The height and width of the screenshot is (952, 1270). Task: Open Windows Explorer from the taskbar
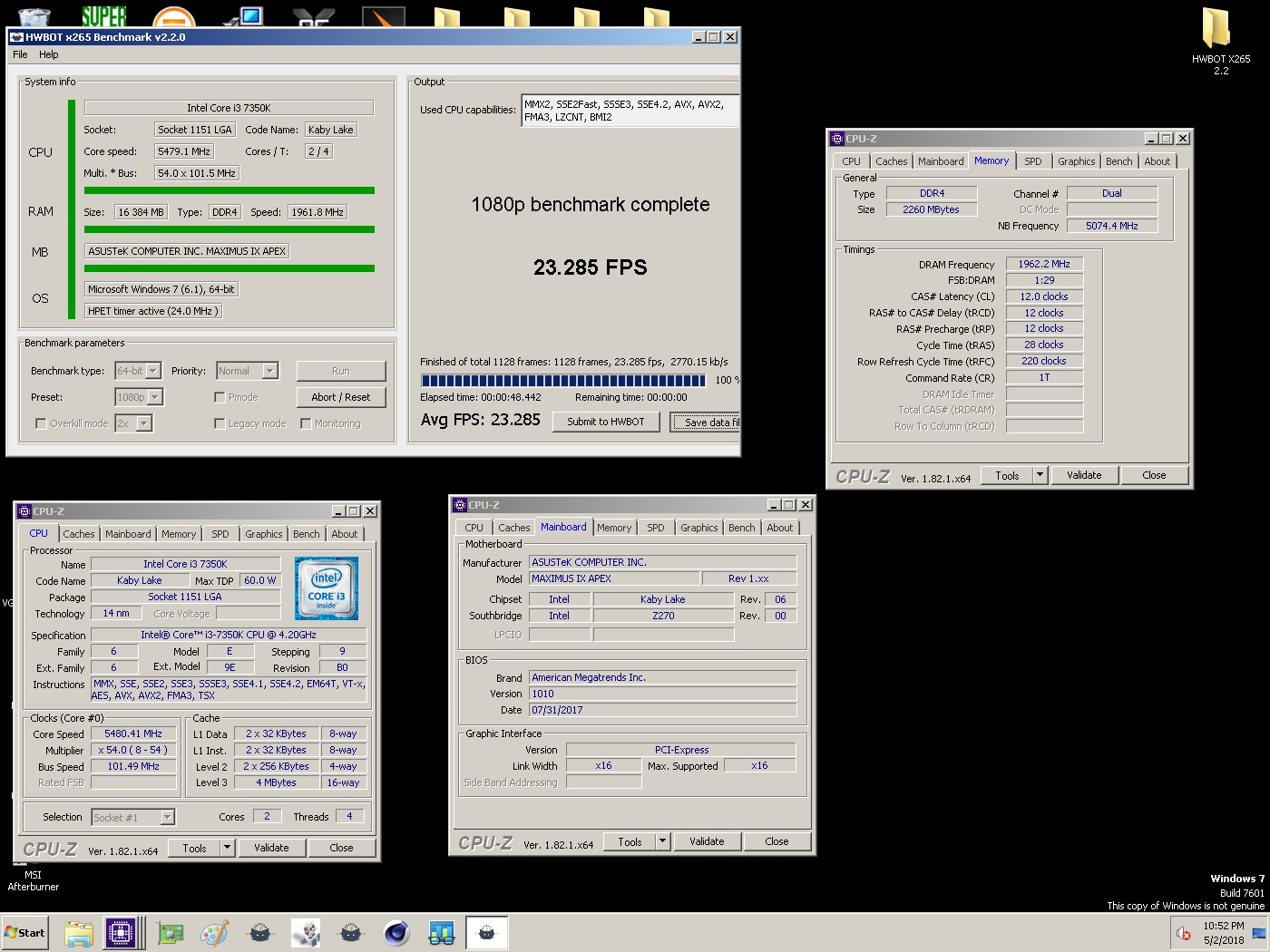(79, 933)
